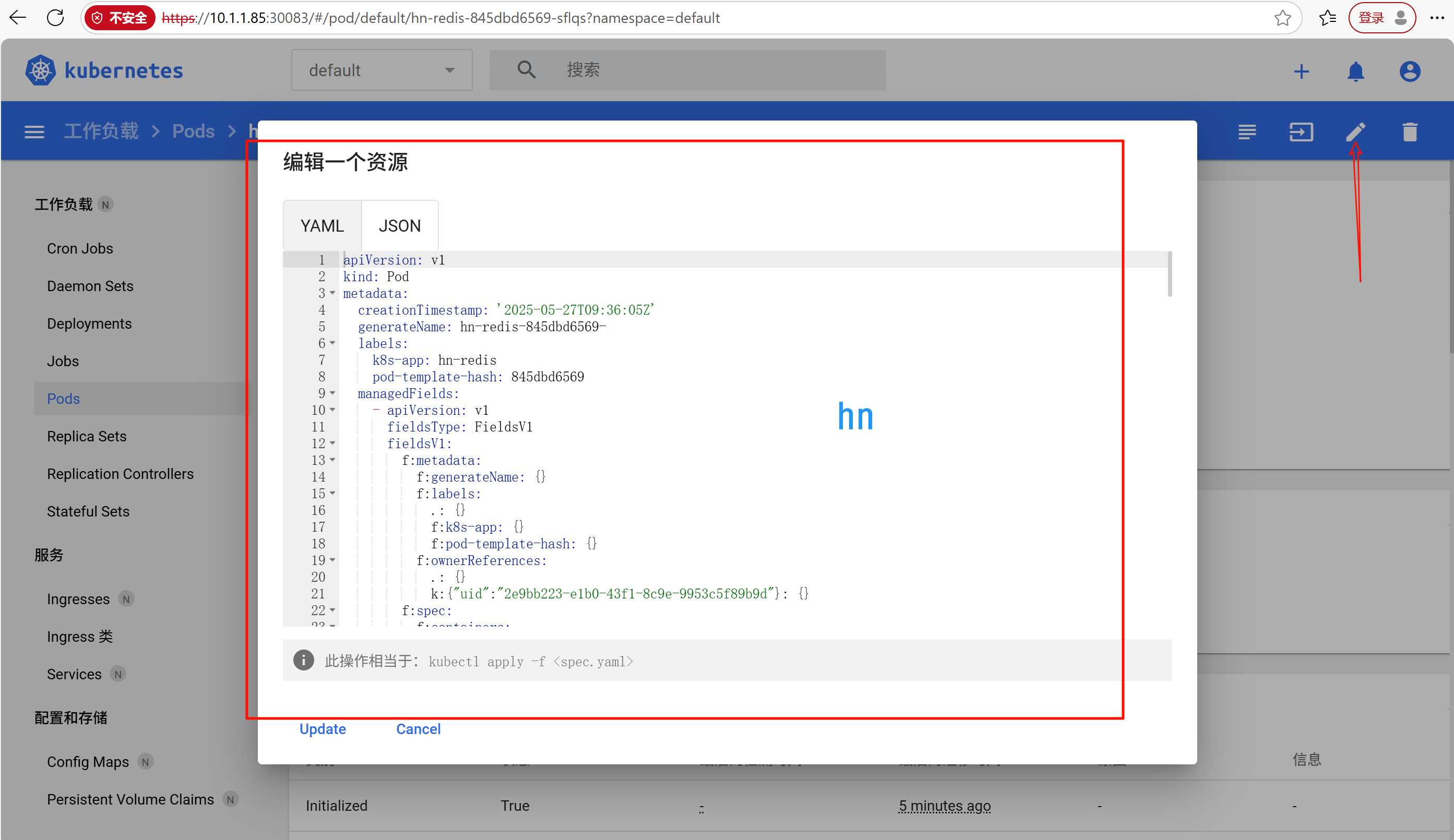
Task: Click the Cancel button
Action: (419, 729)
